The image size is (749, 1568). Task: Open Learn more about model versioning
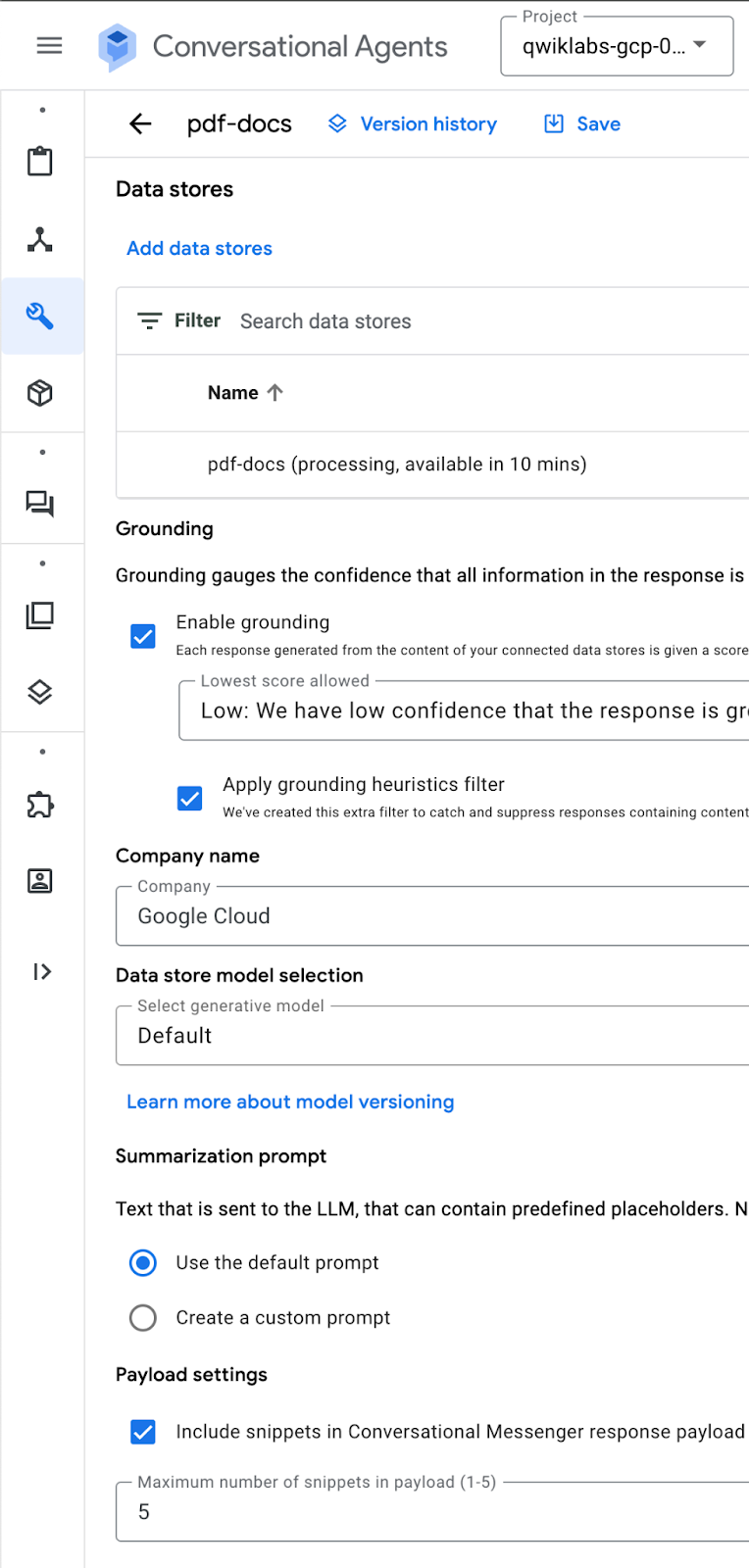(x=290, y=1102)
